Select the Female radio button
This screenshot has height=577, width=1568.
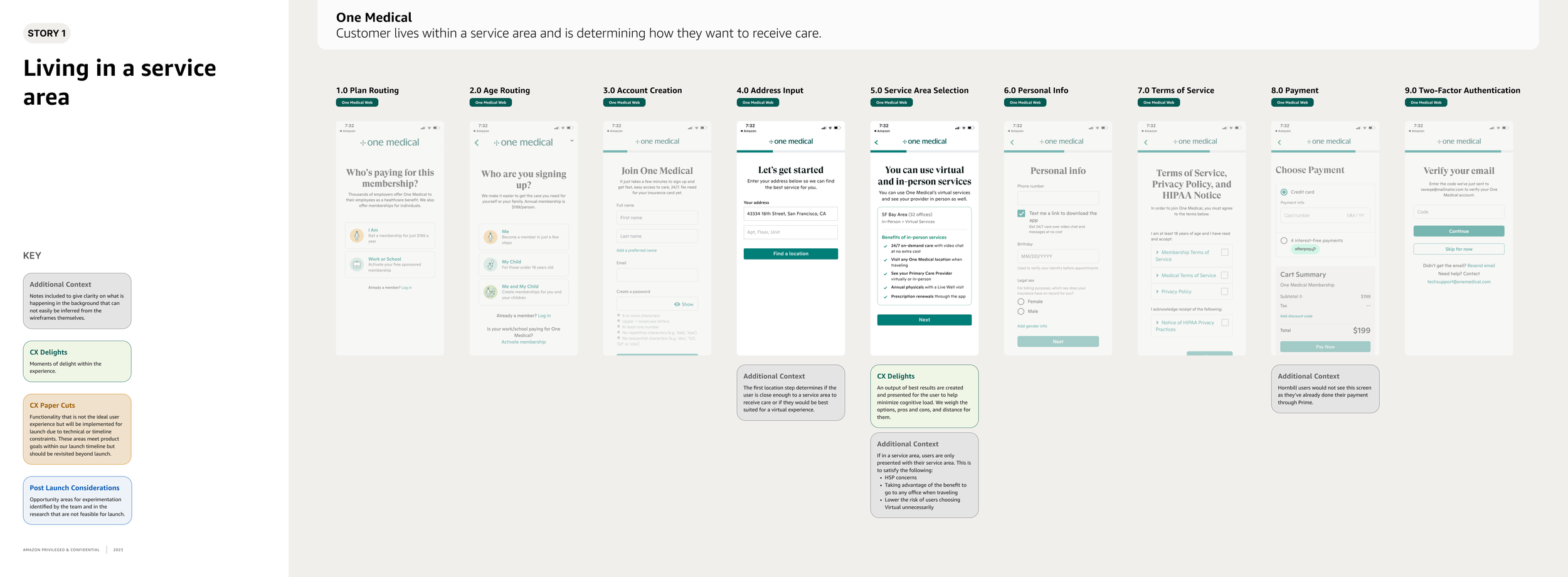[x=1021, y=302]
